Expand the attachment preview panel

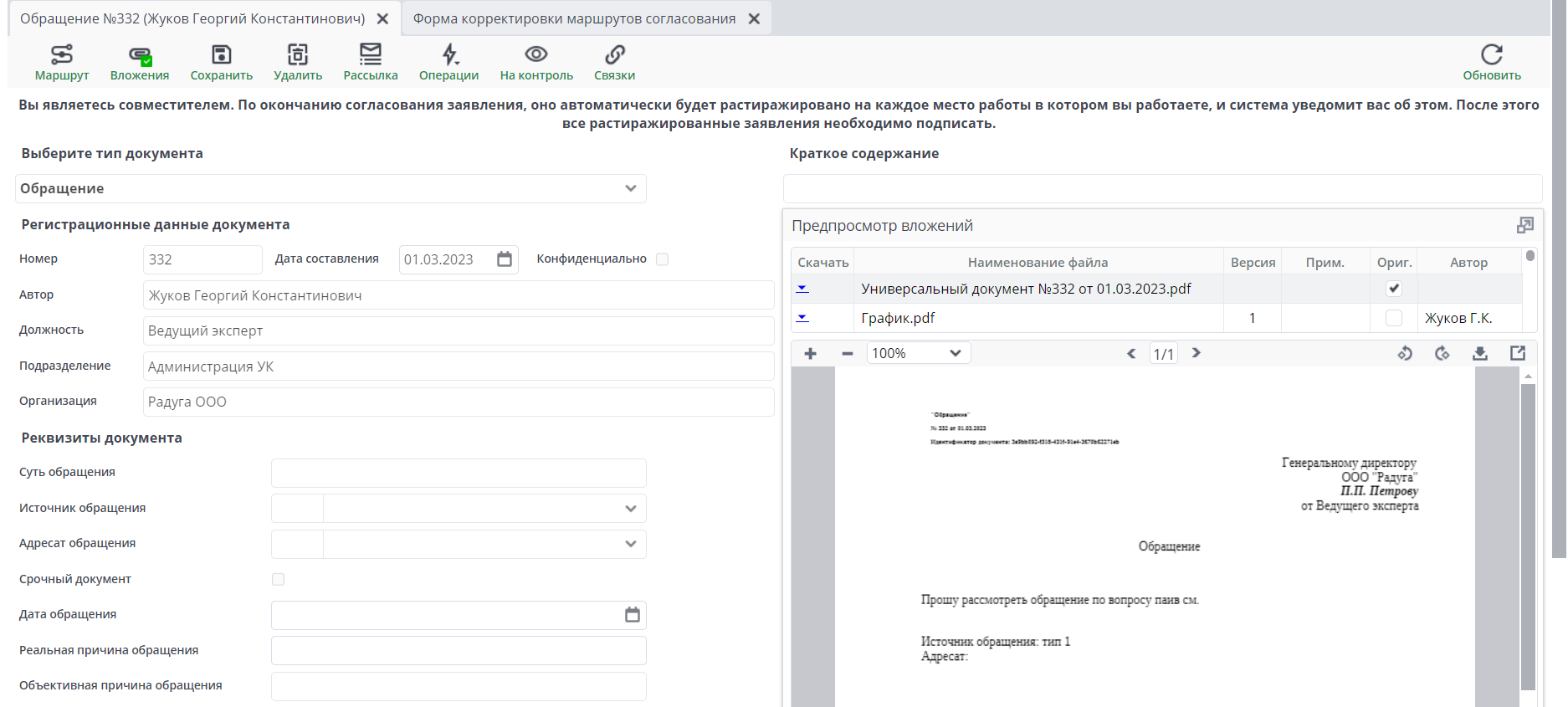1524,225
